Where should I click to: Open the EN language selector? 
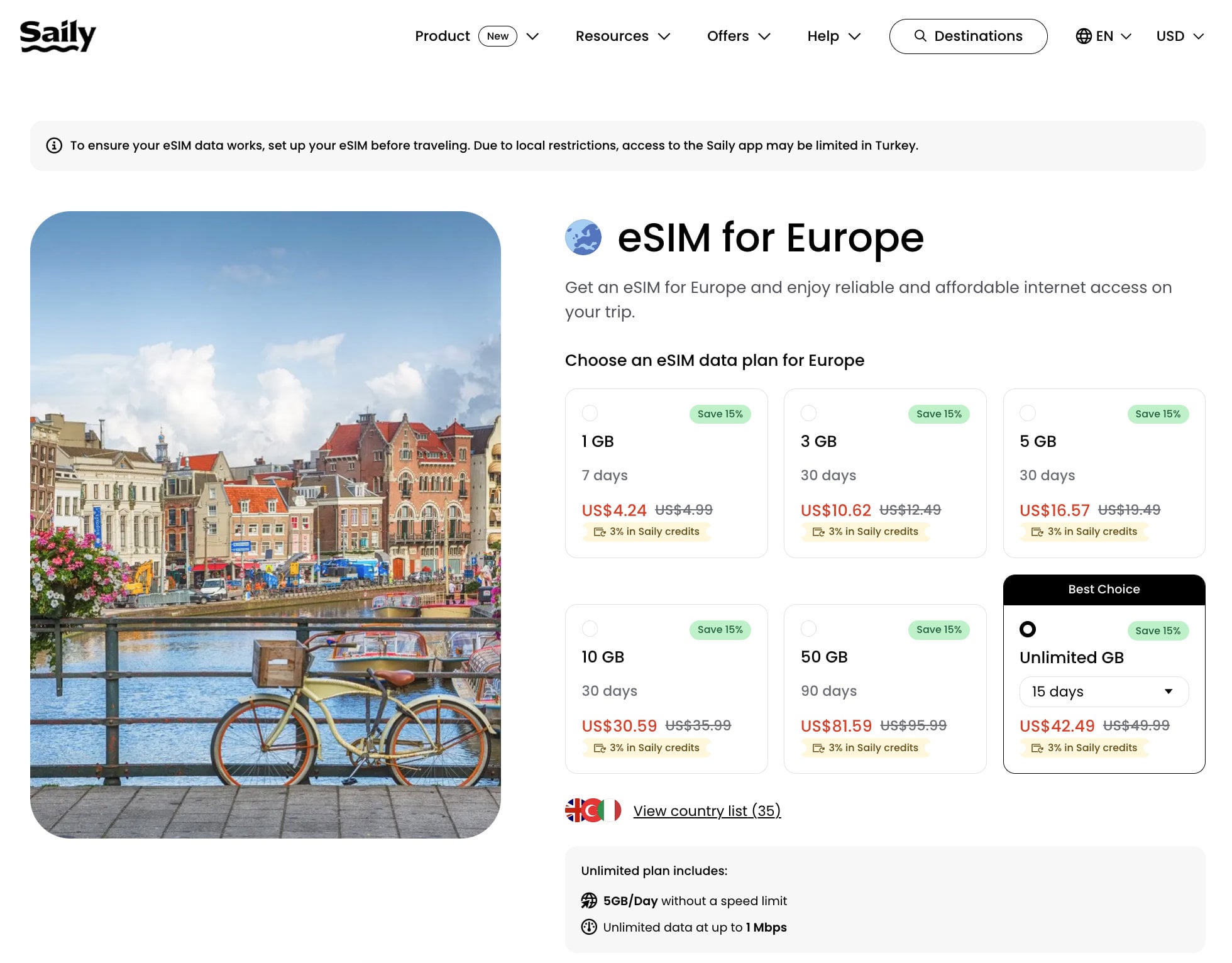point(1104,36)
